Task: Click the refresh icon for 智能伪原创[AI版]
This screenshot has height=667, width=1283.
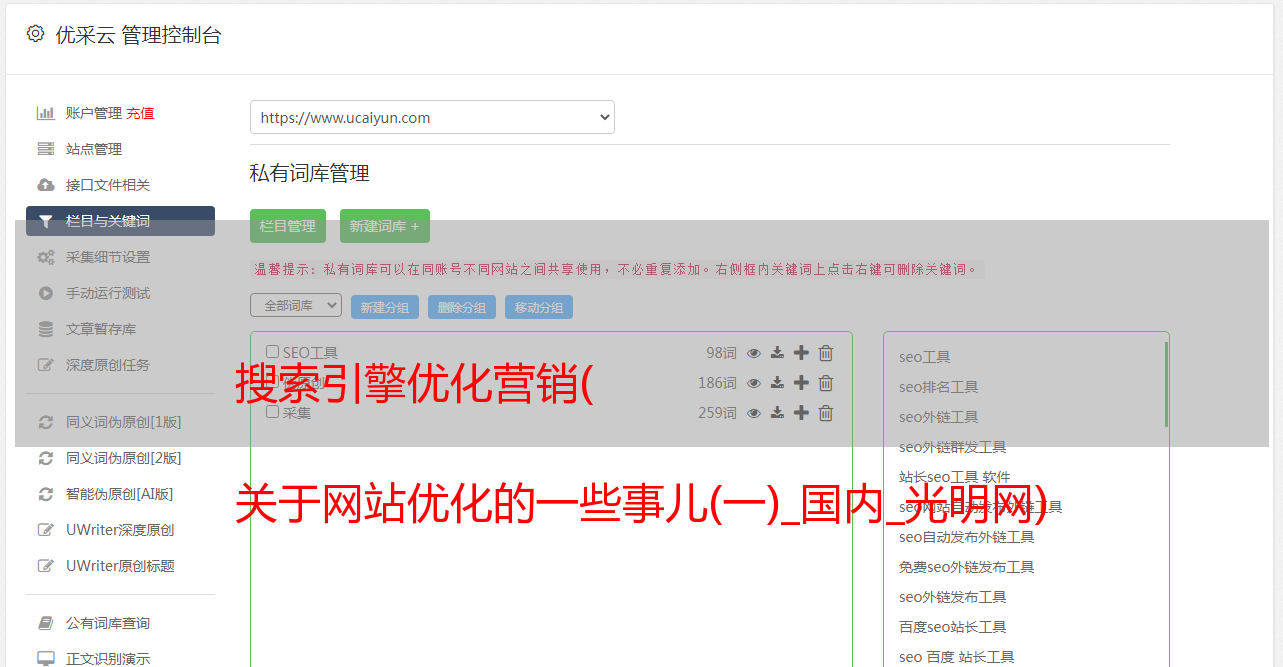Action: (46, 494)
